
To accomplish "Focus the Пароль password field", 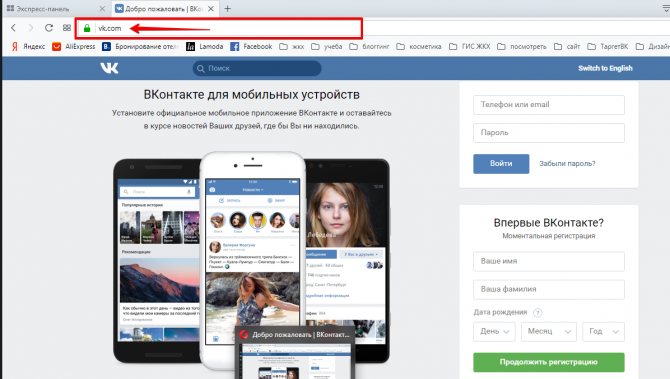I will (549, 133).
